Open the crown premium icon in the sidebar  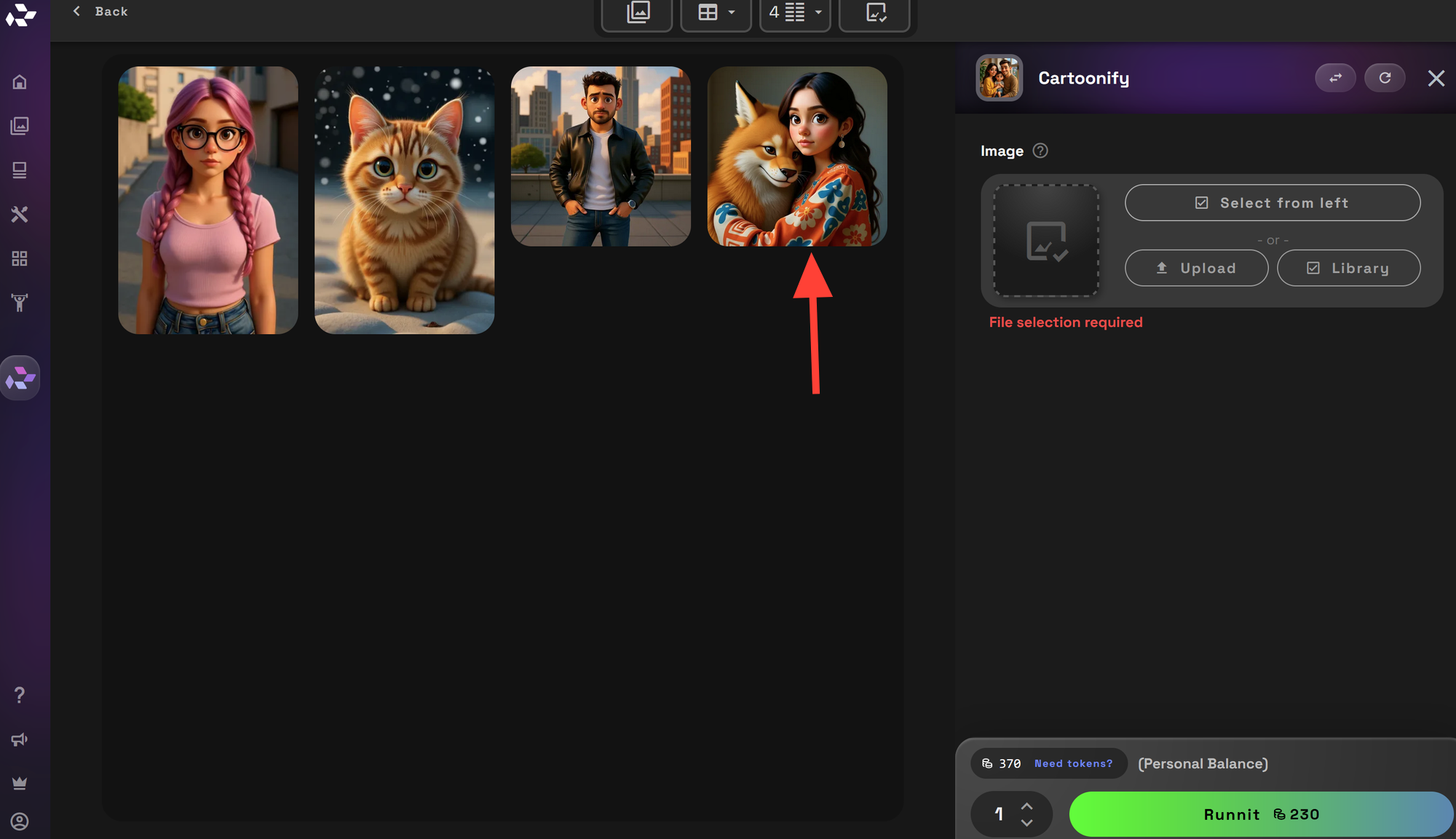20,783
